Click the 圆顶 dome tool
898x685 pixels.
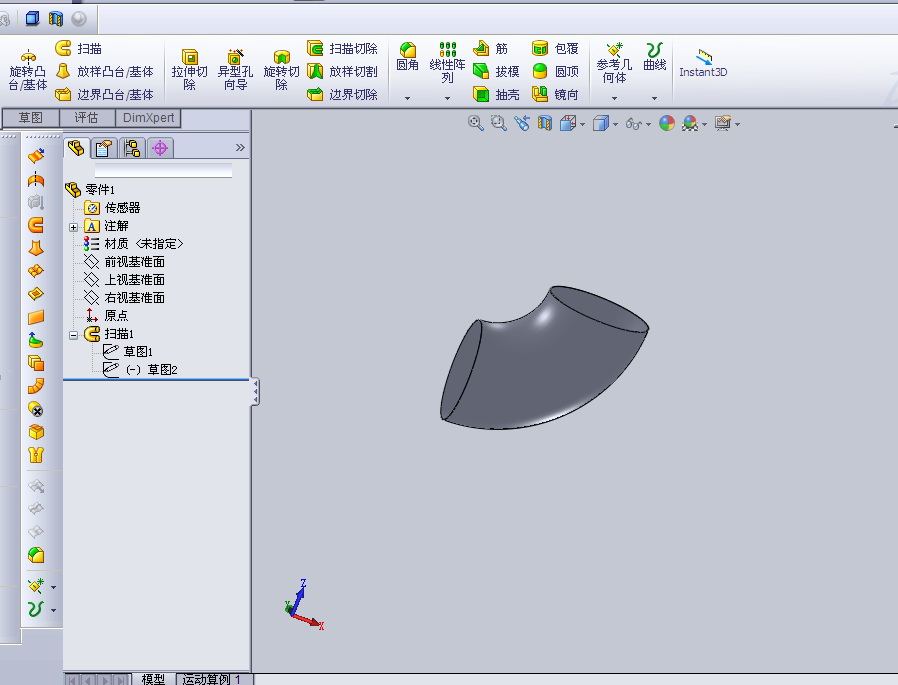556,72
